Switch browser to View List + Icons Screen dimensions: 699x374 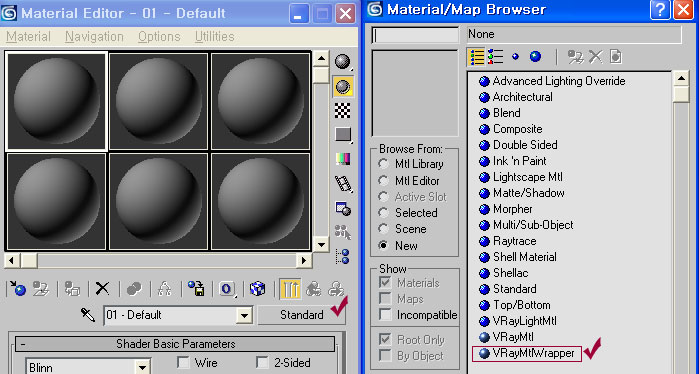pos(496,57)
